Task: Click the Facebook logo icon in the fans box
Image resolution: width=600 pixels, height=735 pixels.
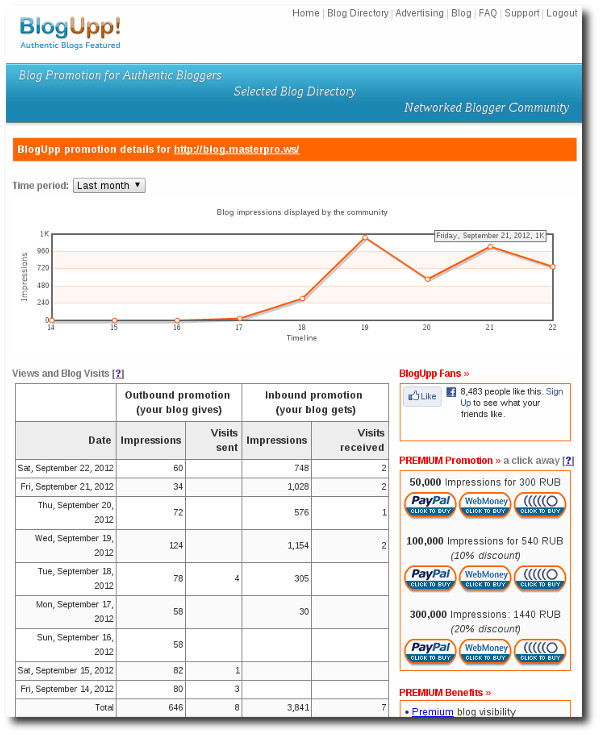Action: (451, 392)
